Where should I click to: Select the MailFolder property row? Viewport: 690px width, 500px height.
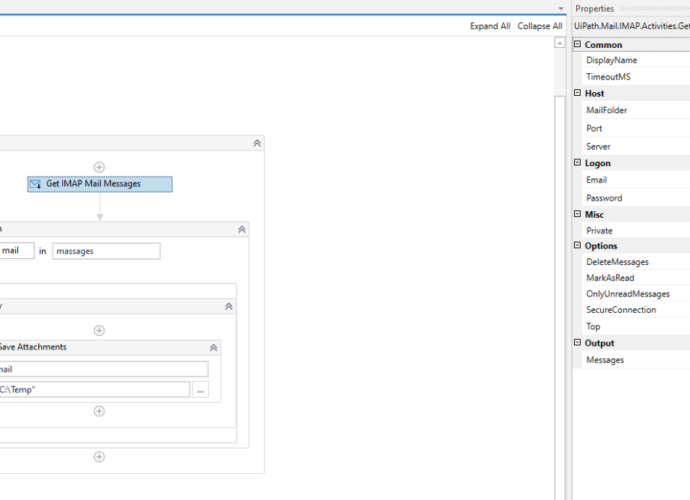tap(630, 110)
